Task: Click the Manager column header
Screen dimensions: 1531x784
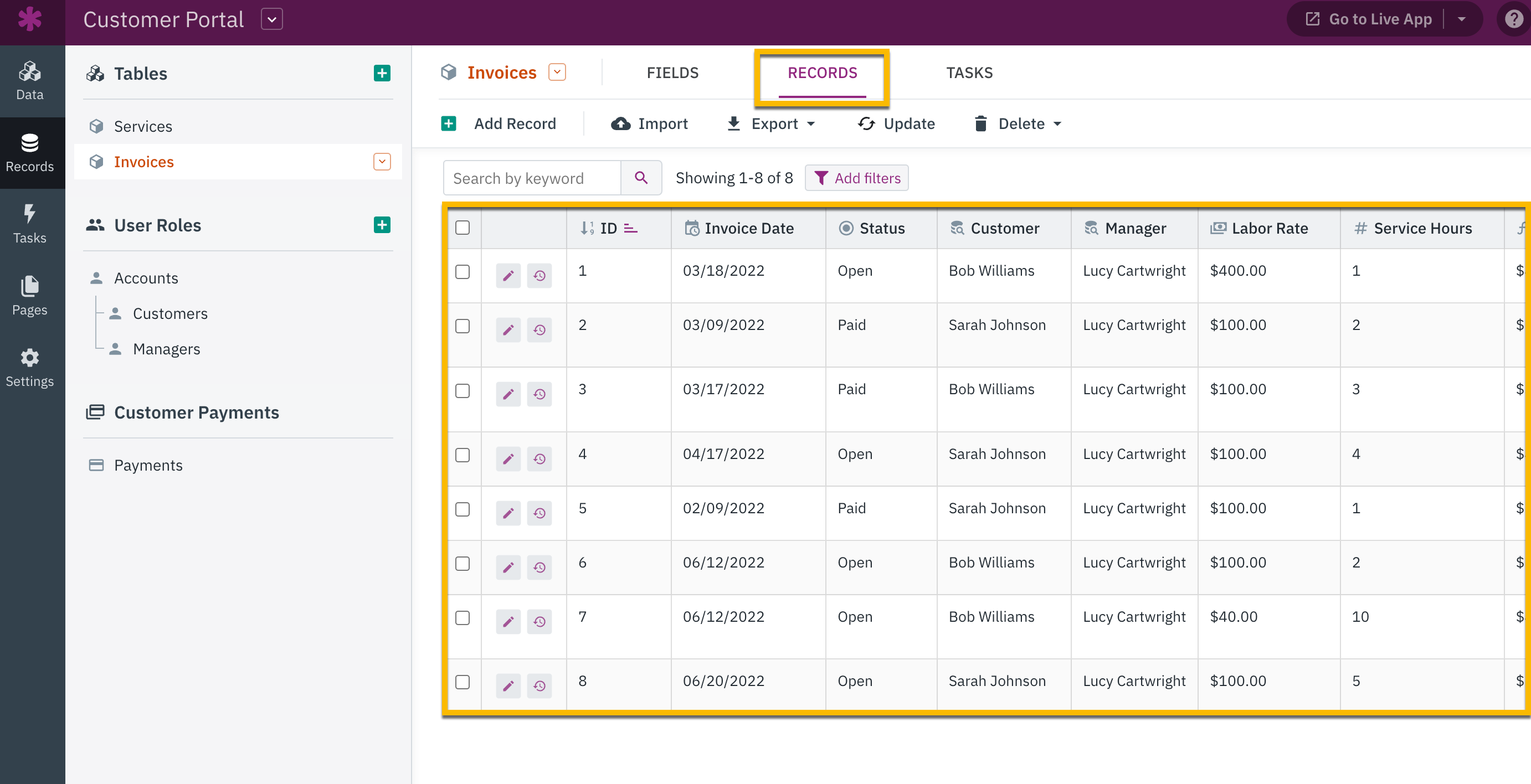Action: pyautogui.click(x=1134, y=229)
